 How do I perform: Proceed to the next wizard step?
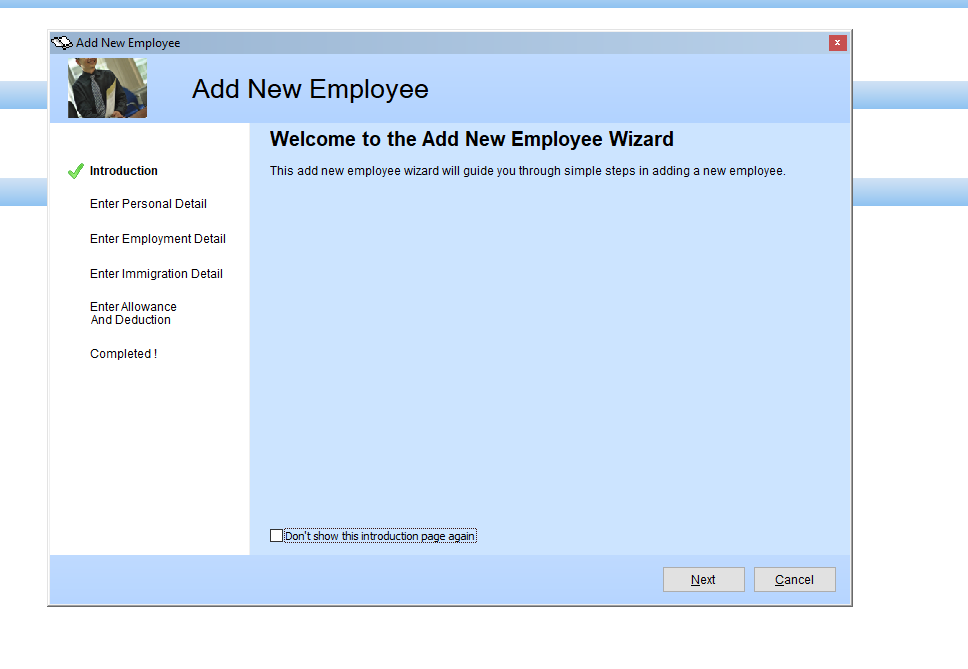[x=703, y=579]
